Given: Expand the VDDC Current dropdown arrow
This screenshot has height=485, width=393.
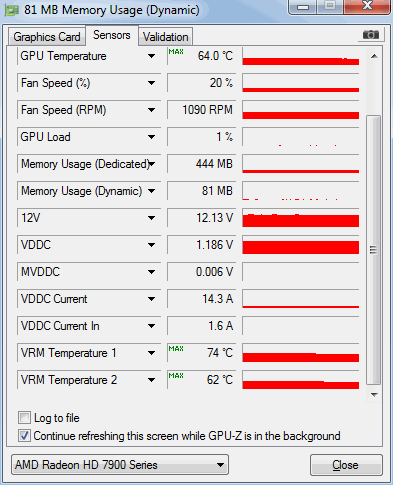Looking at the screenshot, I should (x=152, y=299).
